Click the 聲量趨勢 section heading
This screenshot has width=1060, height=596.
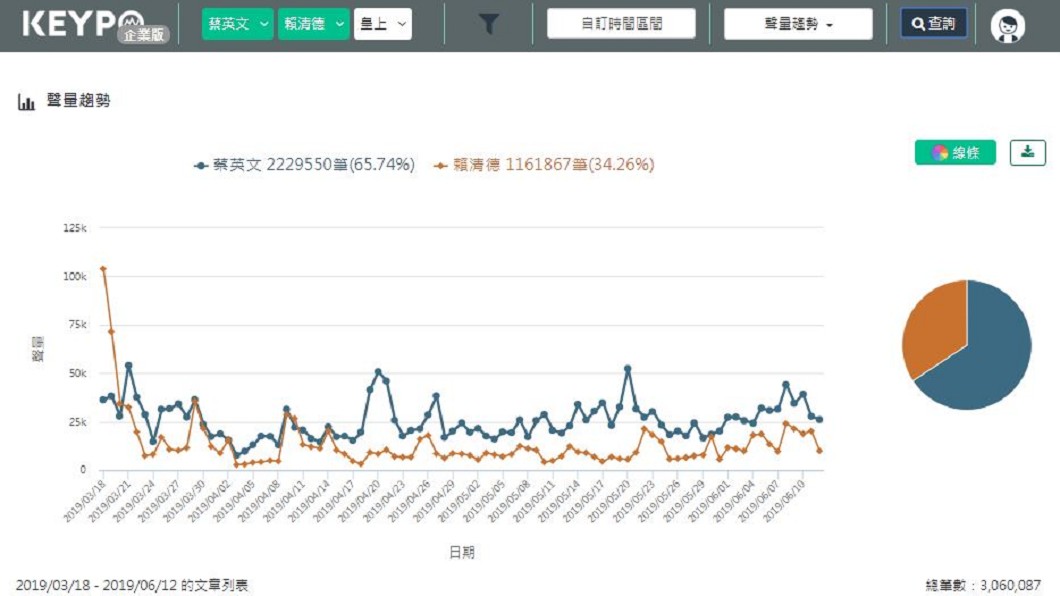pyautogui.click(x=78, y=101)
